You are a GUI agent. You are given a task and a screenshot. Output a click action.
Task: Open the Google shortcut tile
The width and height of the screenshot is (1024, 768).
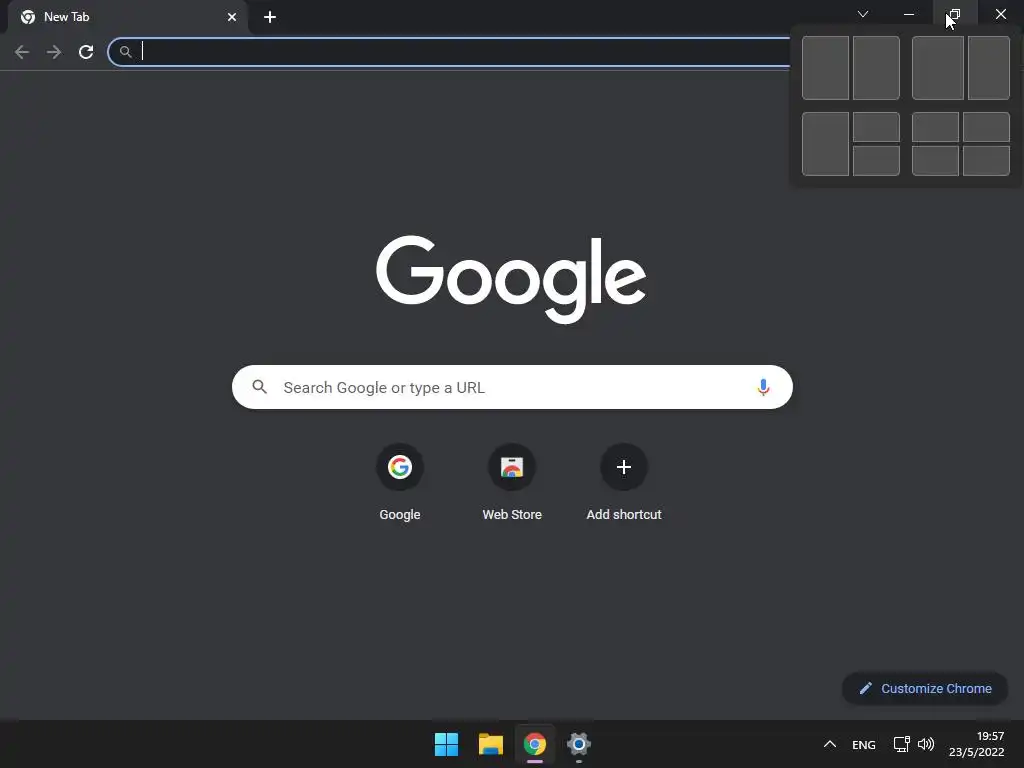[x=400, y=483]
